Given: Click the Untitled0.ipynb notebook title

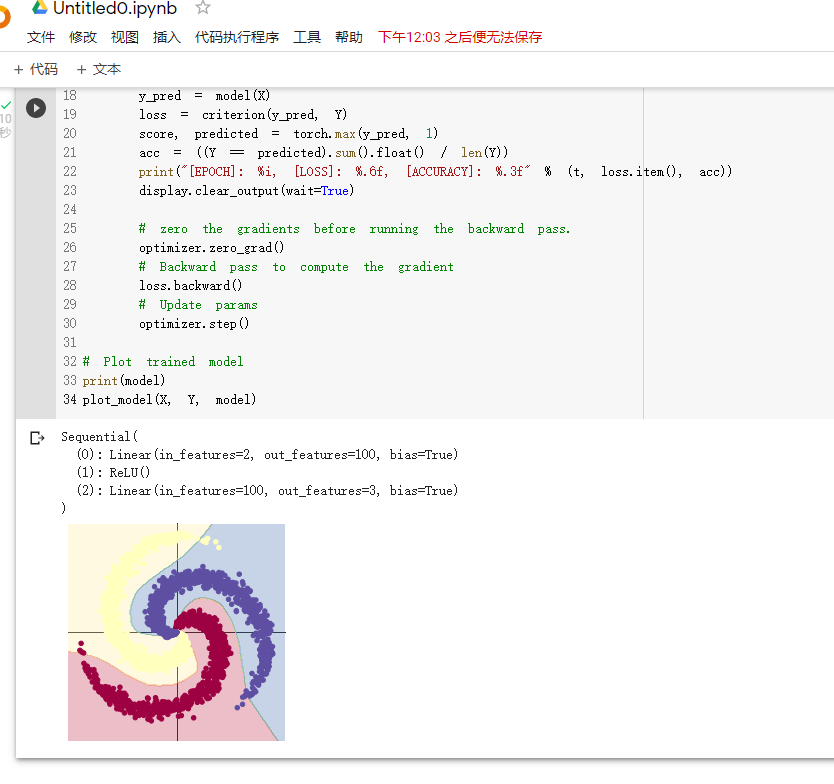Looking at the screenshot, I should coord(115,8).
